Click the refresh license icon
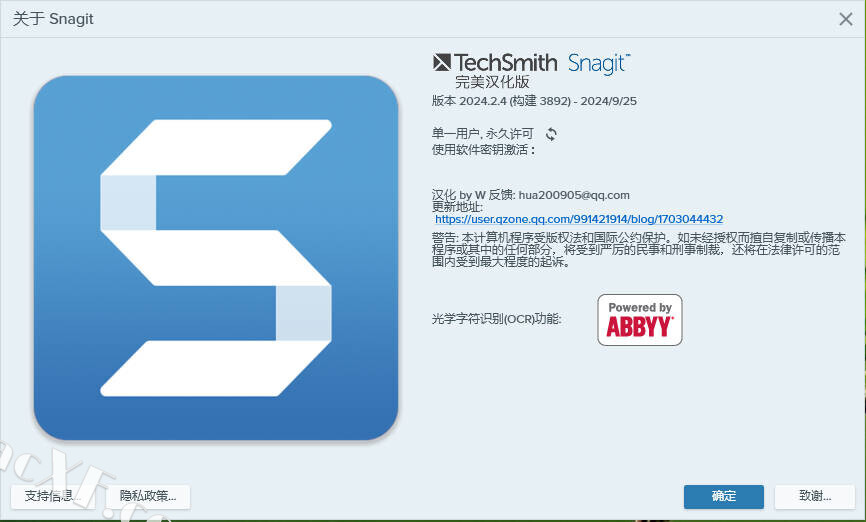The height and width of the screenshot is (522, 866). 551,134
